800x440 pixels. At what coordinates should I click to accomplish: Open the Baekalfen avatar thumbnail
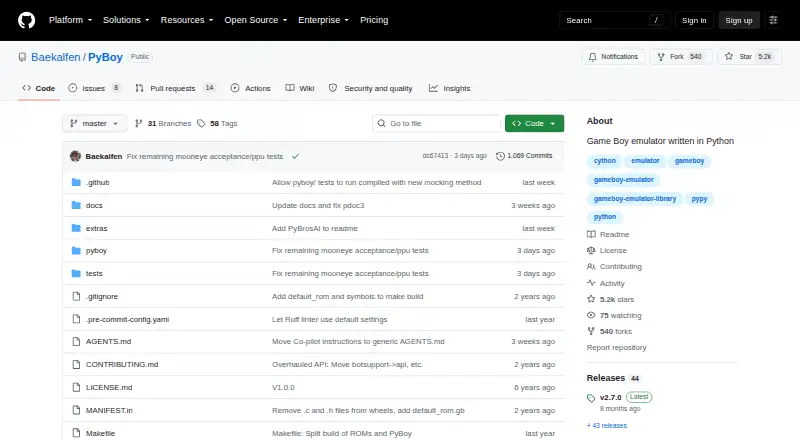point(76,156)
